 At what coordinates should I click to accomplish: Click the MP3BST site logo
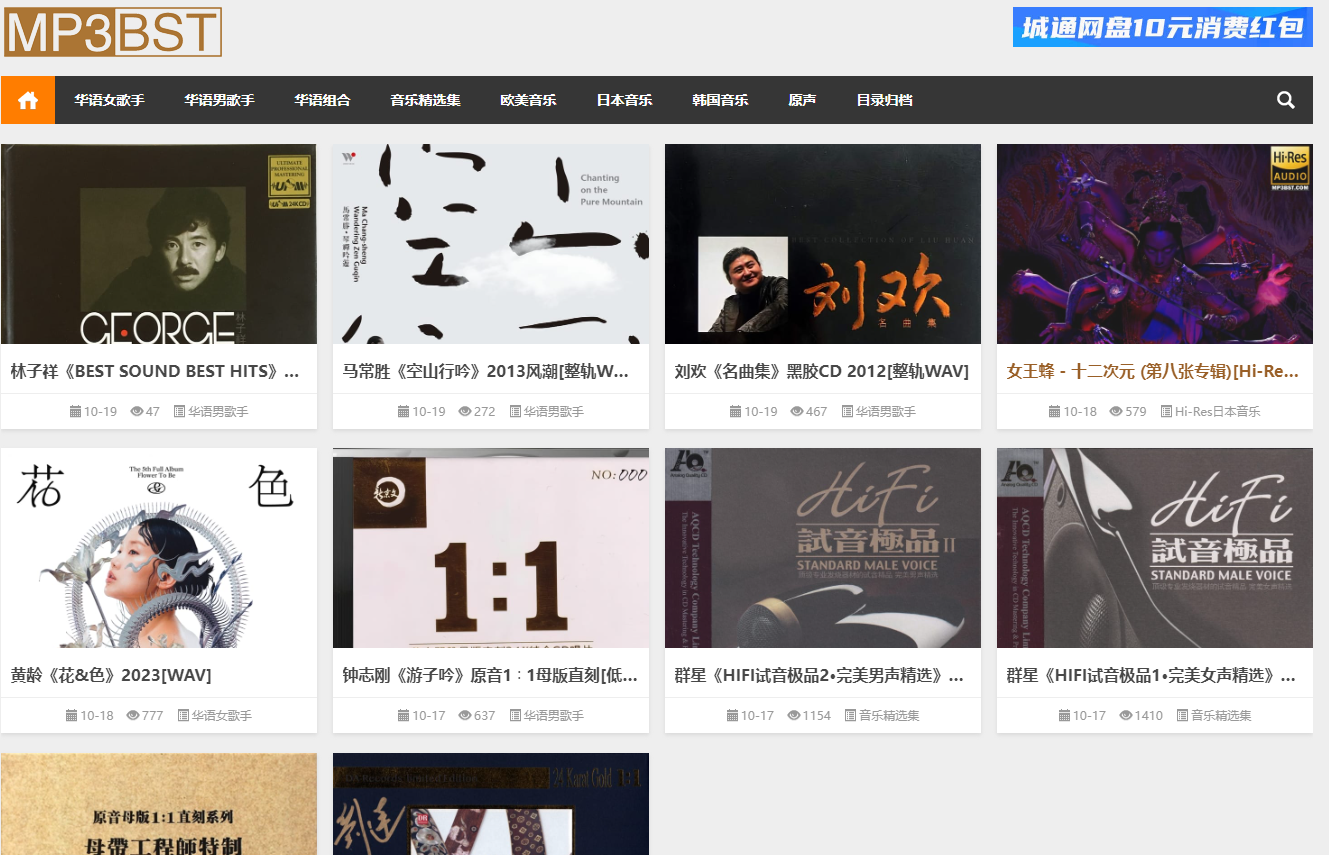point(112,32)
